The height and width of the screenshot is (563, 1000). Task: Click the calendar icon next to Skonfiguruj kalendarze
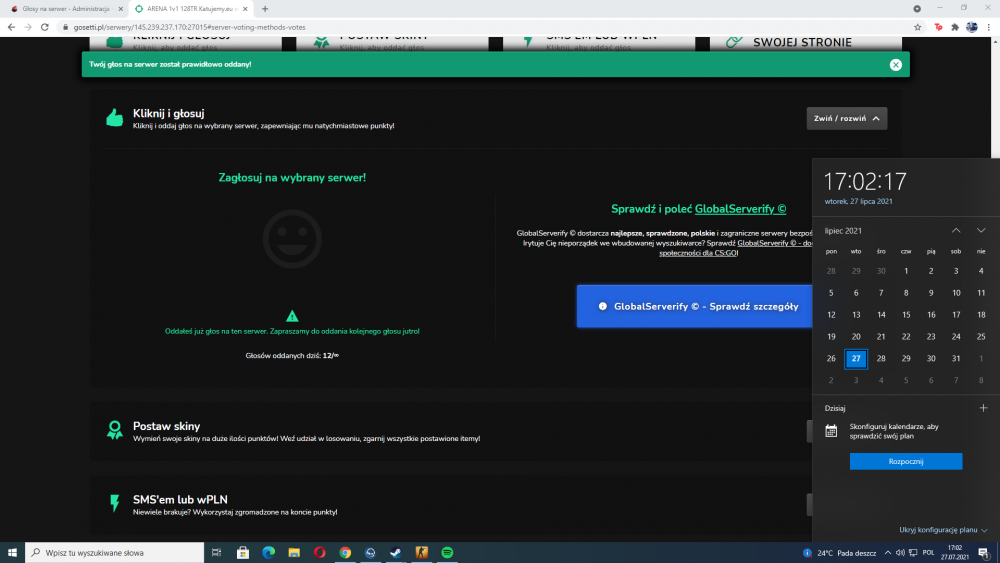click(x=831, y=431)
